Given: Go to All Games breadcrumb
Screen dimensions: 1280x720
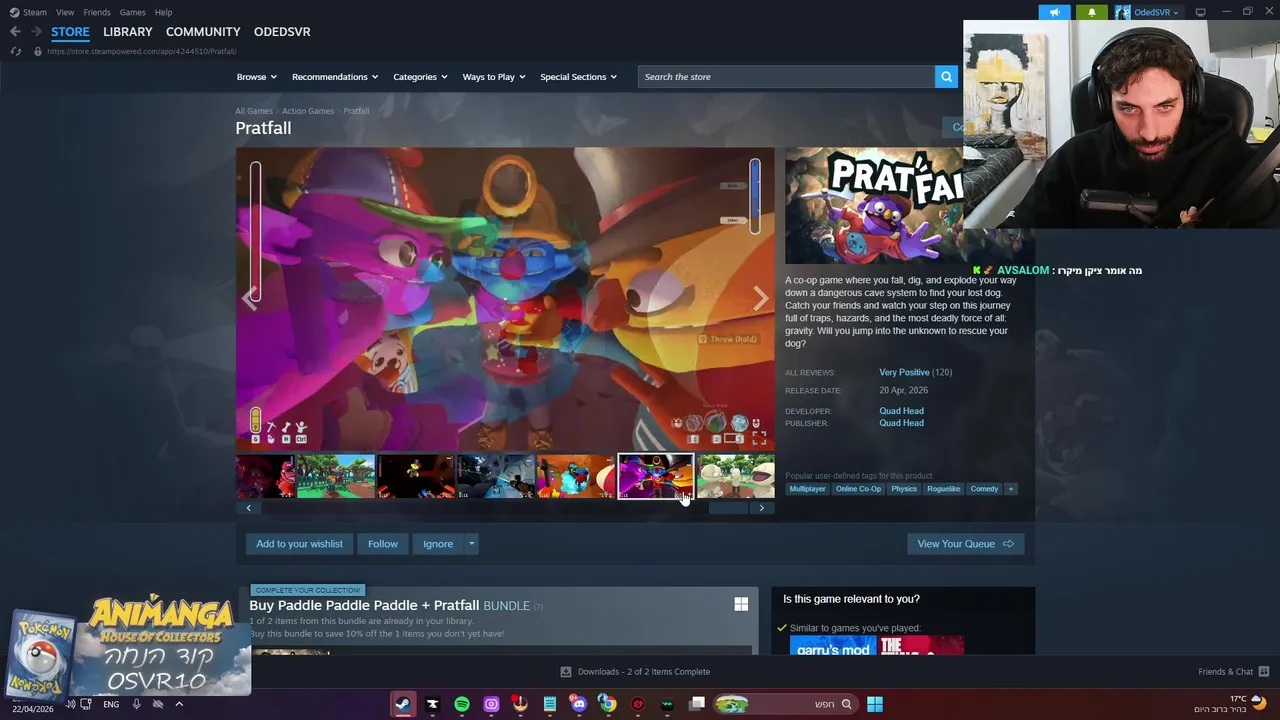Looking at the screenshot, I should pyautogui.click(x=254, y=111).
